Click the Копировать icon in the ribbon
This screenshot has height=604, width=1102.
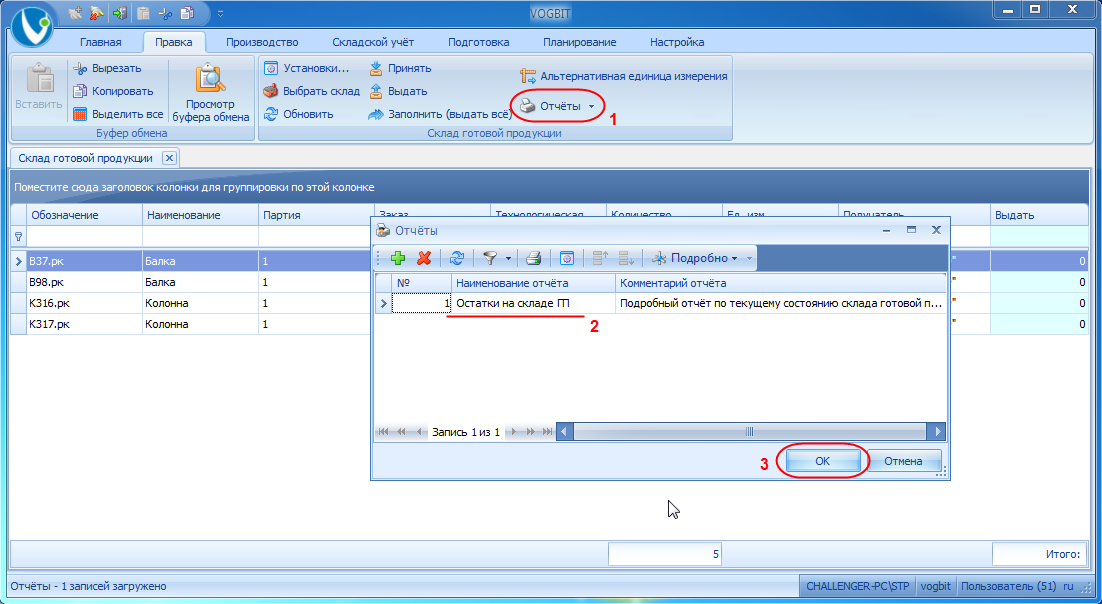point(80,91)
